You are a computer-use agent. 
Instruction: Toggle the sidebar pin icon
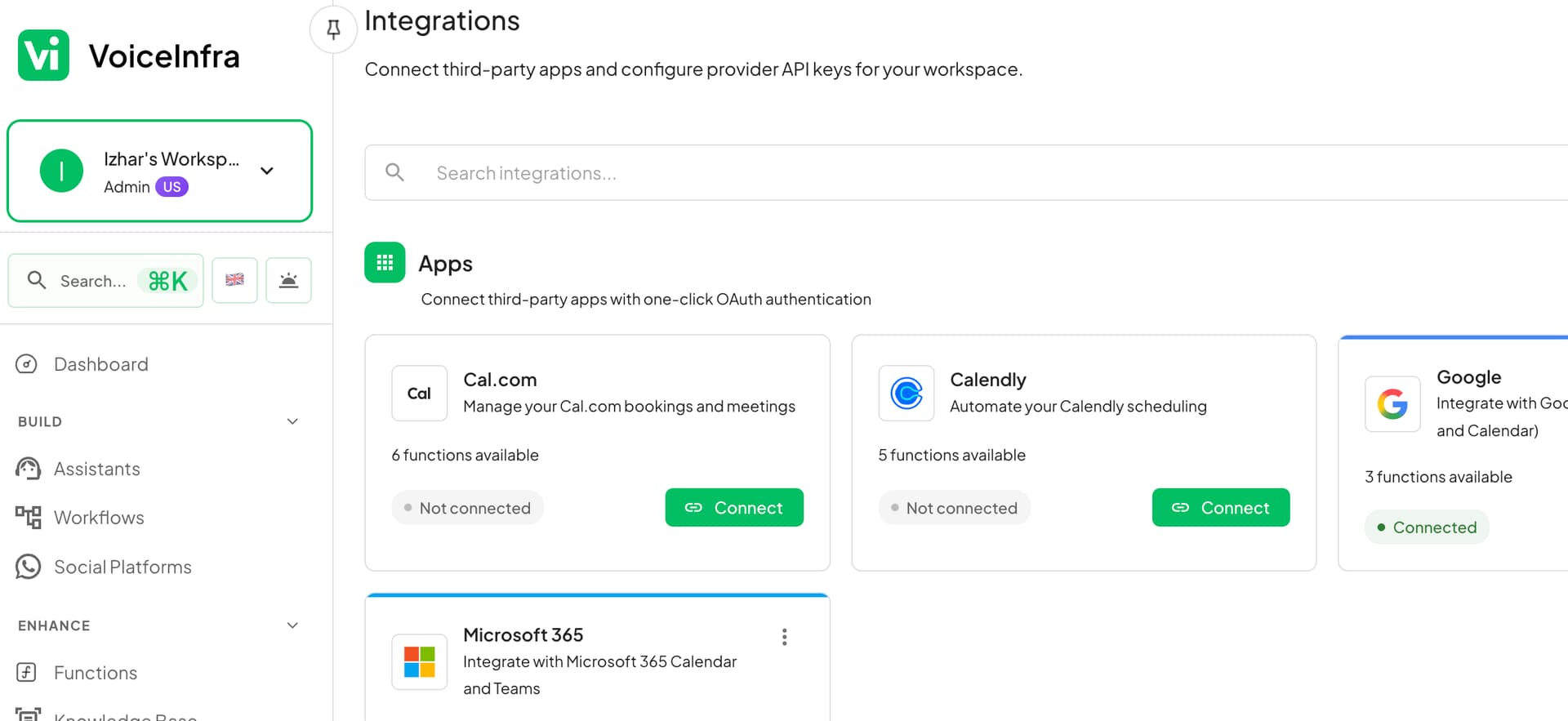tap(333, 29)
